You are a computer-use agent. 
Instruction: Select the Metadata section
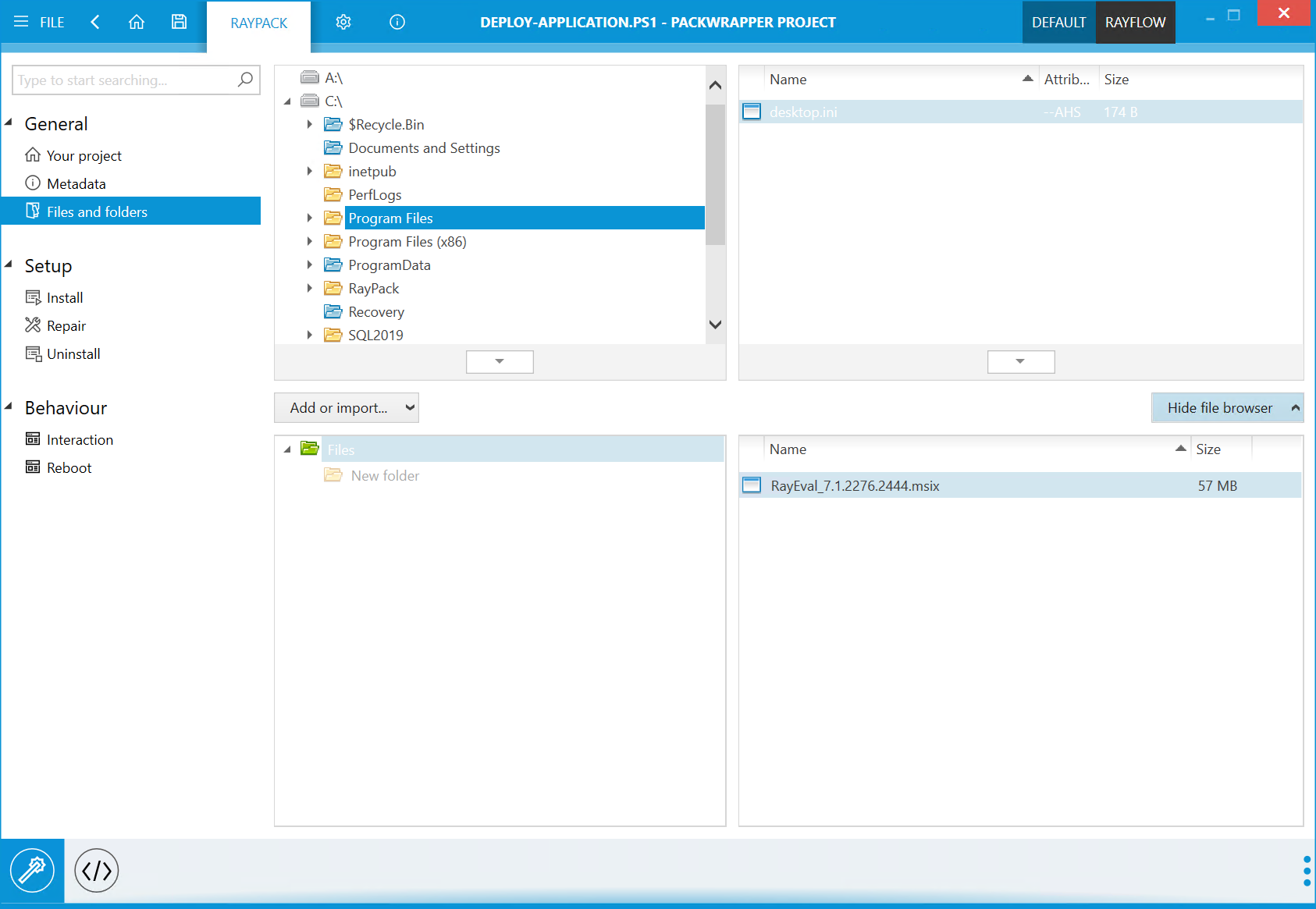pyautogui.click(x=76, y=183)
